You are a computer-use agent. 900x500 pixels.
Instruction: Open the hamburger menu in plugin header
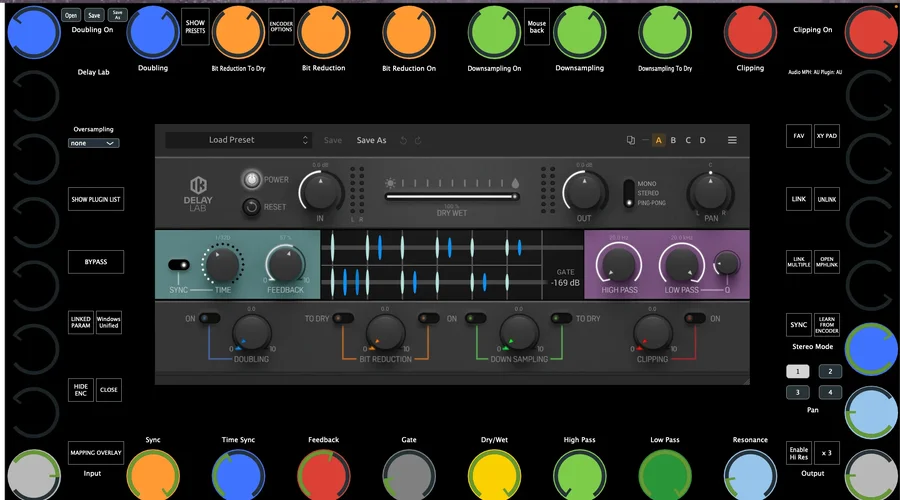732,140
